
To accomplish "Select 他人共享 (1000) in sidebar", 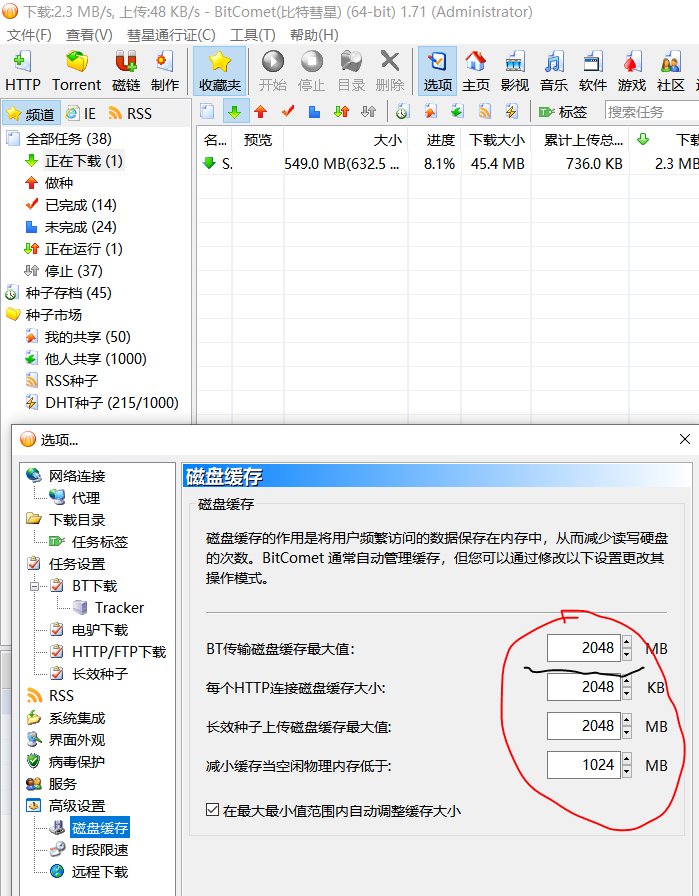I will point(95,359).
